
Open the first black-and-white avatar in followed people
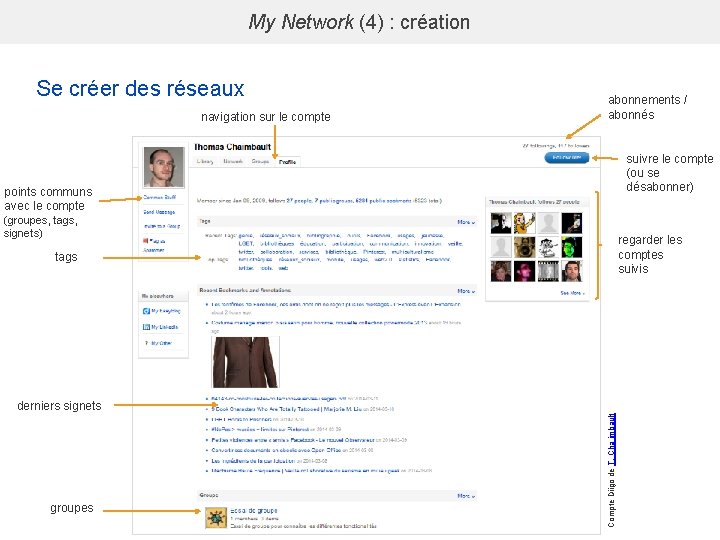501,223
